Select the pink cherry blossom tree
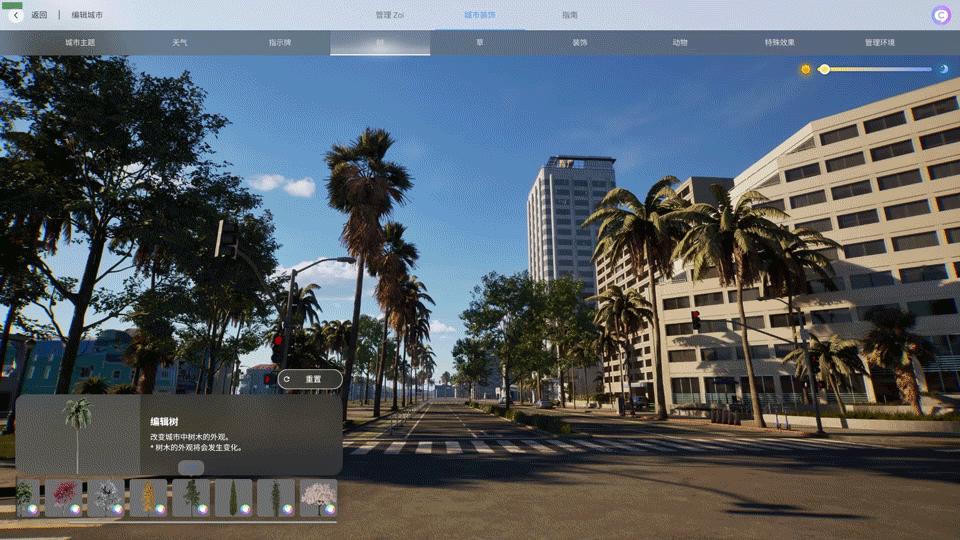This screenshot has height=540, width=960. (318, 497)
